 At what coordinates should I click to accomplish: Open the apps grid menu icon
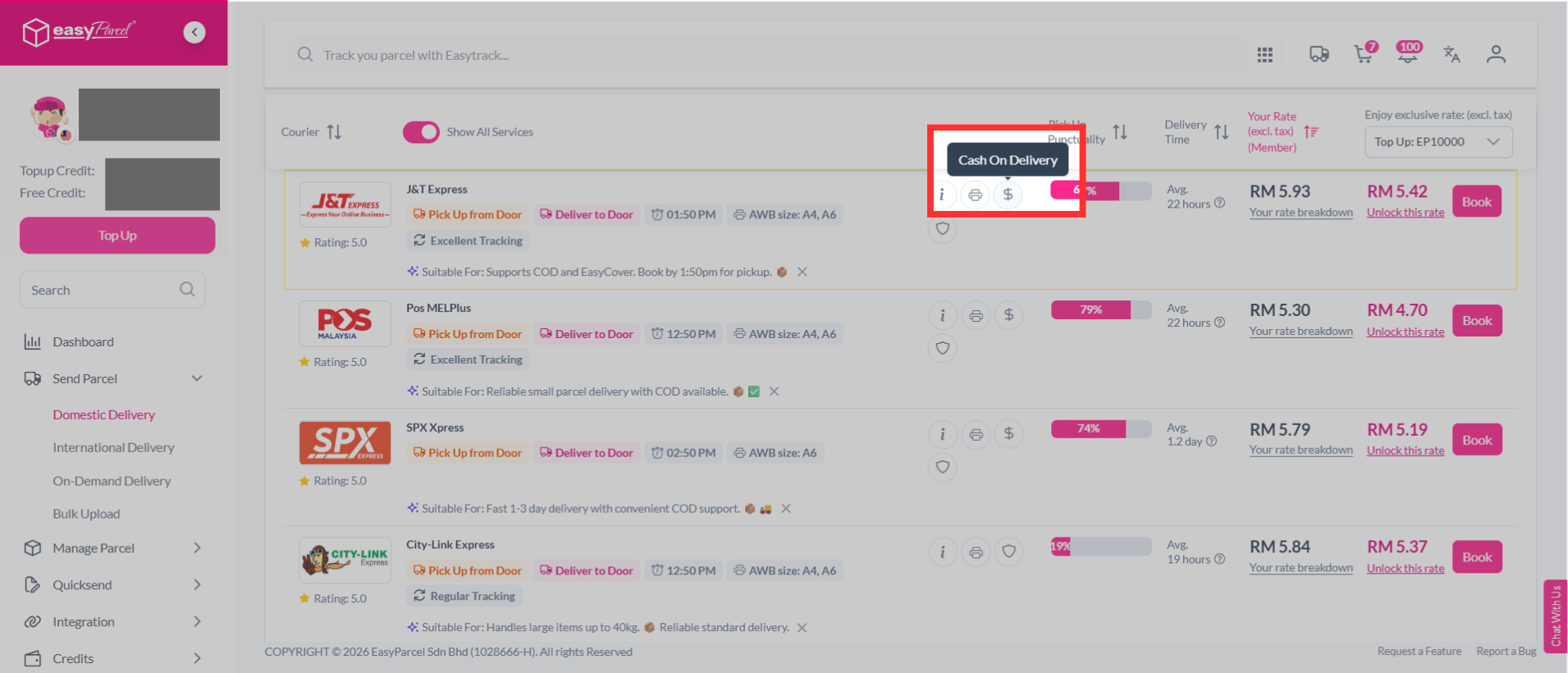click(x=1264, y=55)
